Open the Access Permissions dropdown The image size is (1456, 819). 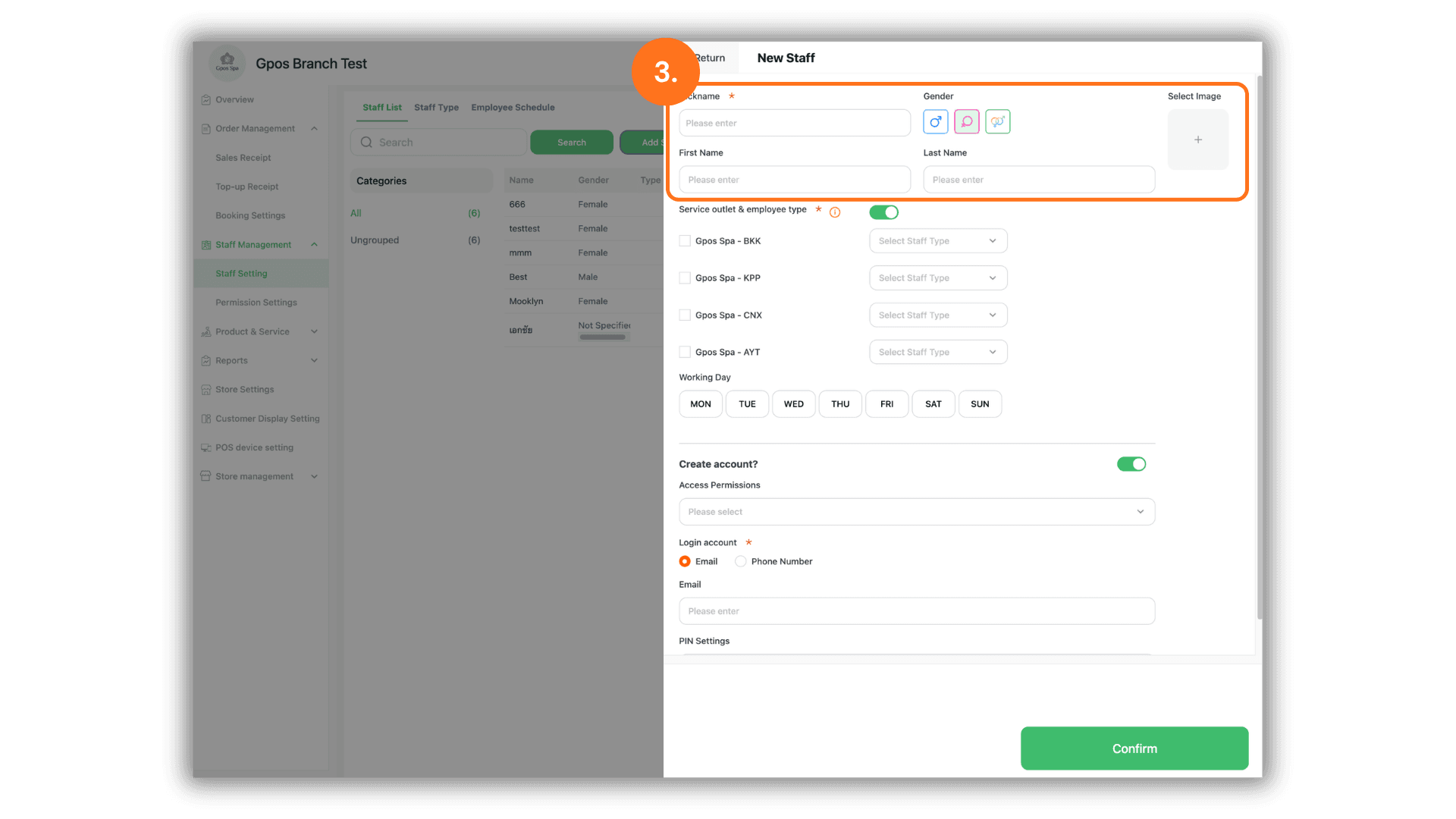tap(917, 512)
